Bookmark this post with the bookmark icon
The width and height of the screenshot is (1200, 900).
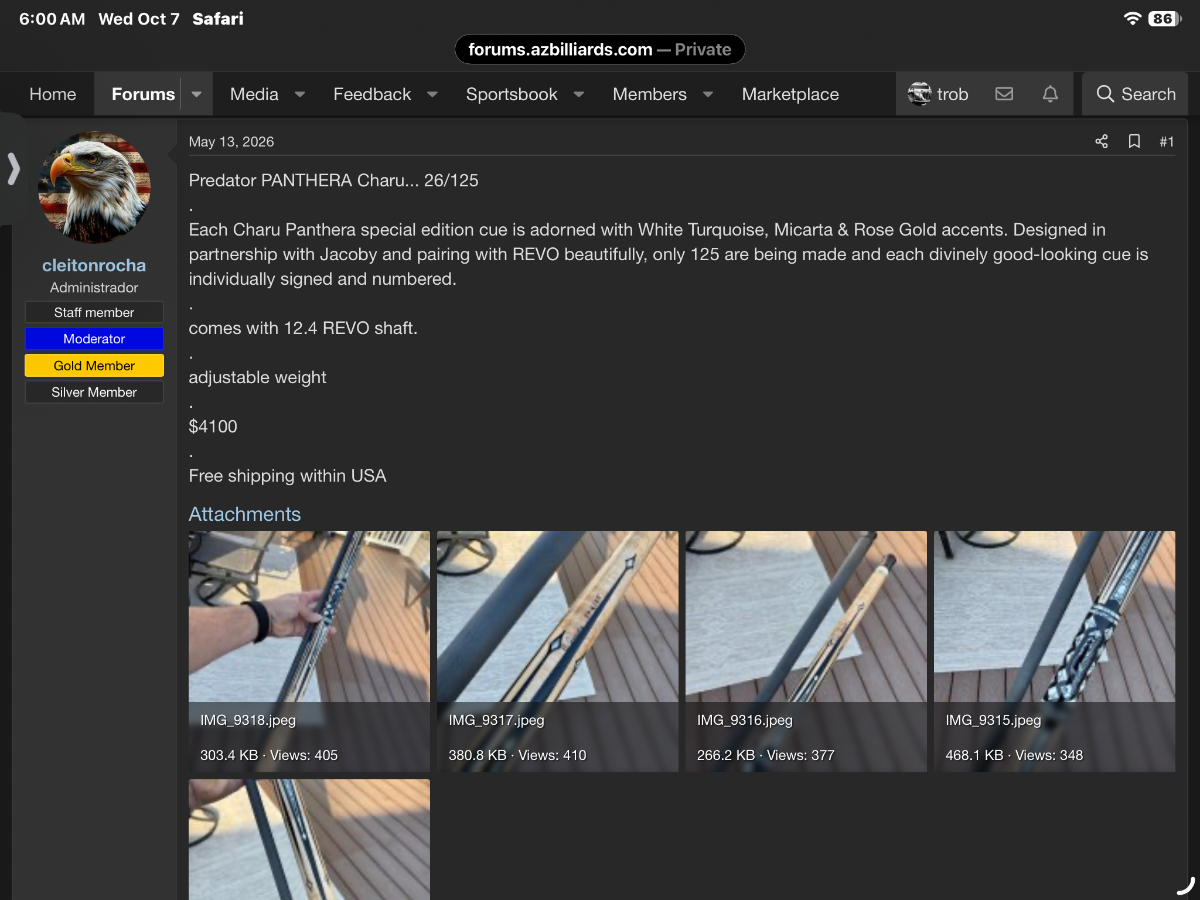click(1134, 142)
